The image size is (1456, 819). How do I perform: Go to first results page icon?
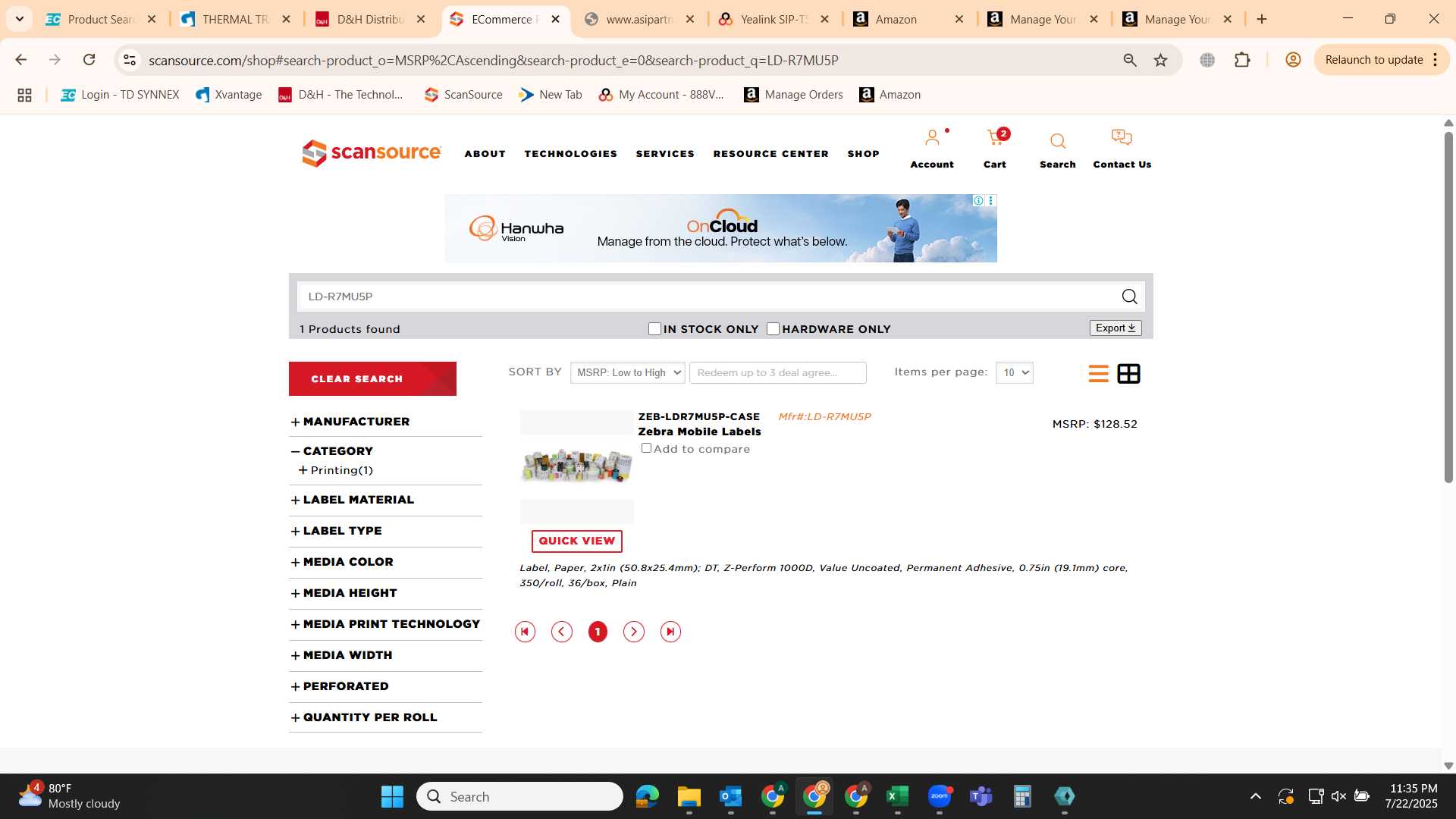525,632
